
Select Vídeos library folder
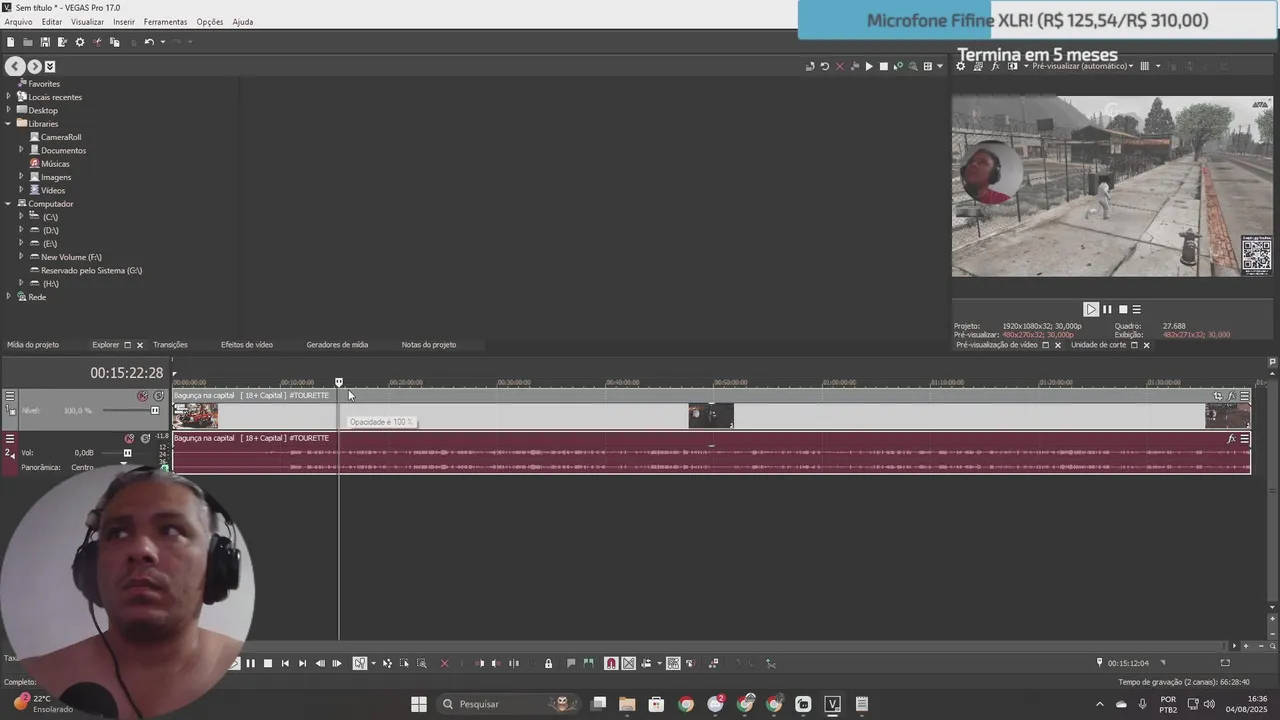click(53, 190)
